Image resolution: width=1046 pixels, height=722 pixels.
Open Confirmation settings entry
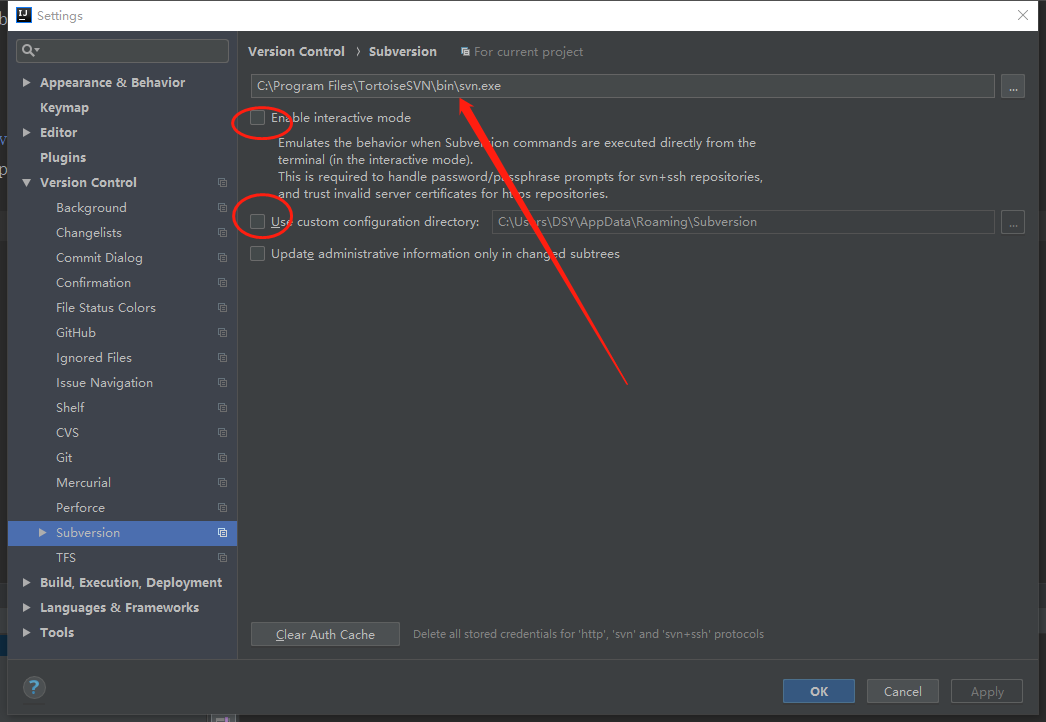93,283
